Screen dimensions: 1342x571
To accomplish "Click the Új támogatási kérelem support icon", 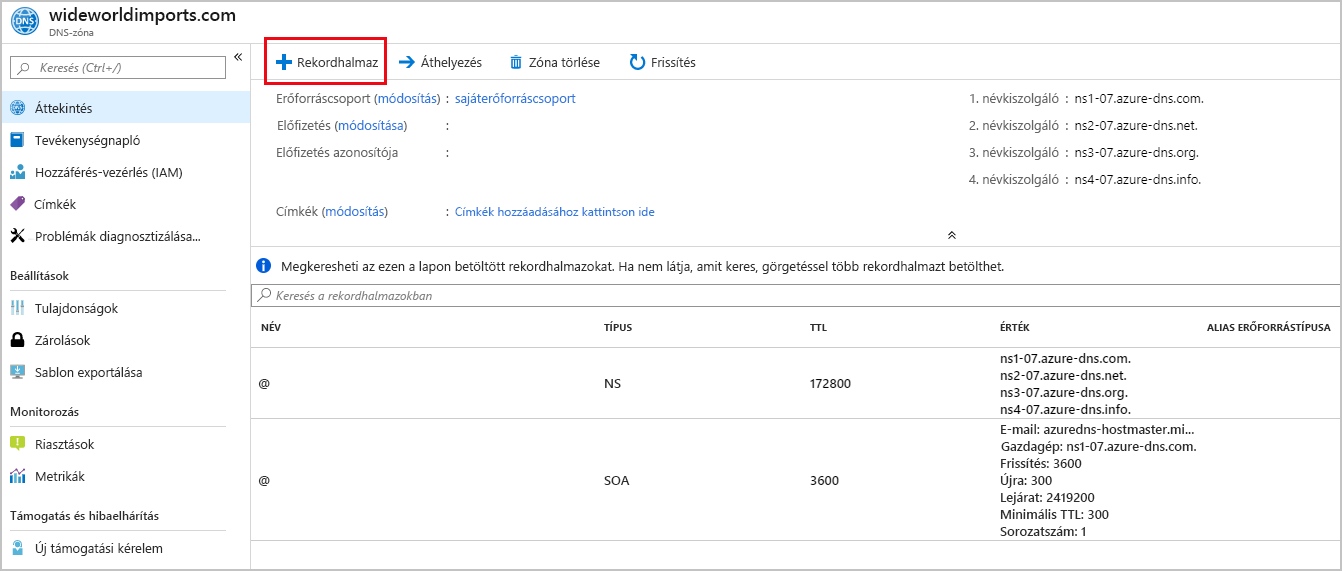I will (x=17, y=548).
